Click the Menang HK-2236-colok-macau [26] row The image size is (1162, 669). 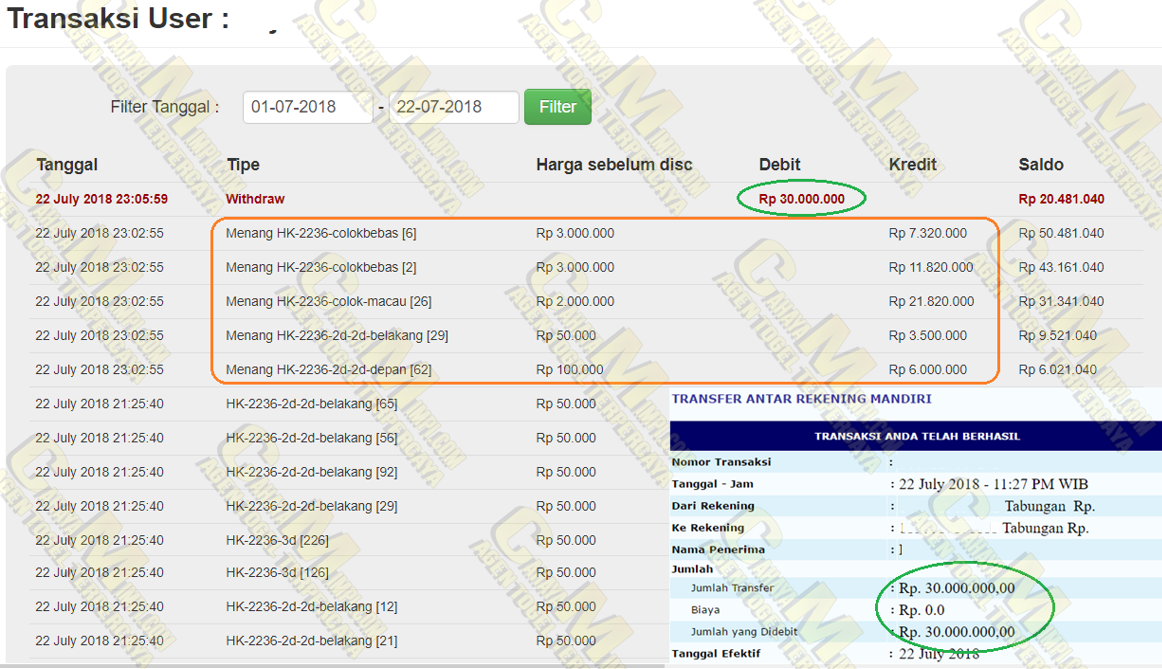[328, 302]
